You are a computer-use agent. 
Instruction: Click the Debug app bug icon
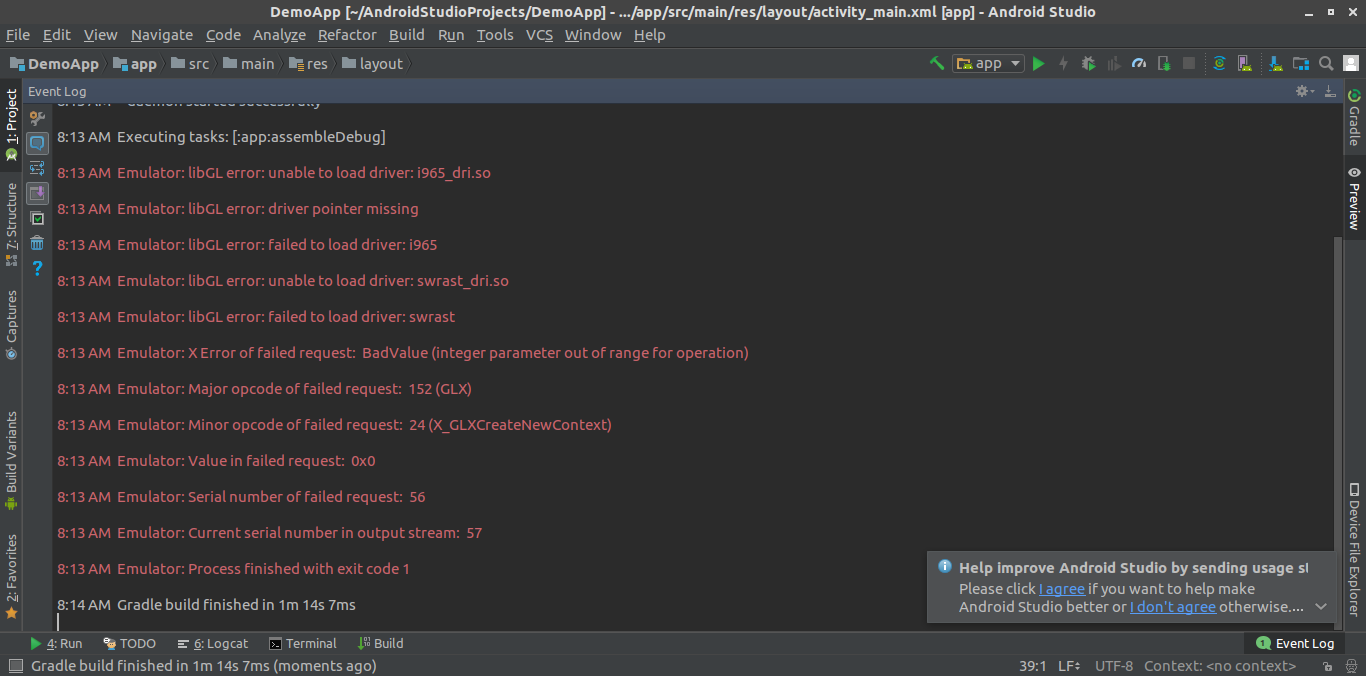1088,64
